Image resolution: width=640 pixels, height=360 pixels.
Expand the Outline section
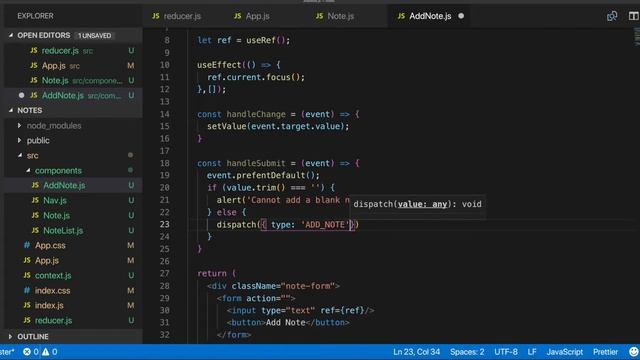[11, 336]
